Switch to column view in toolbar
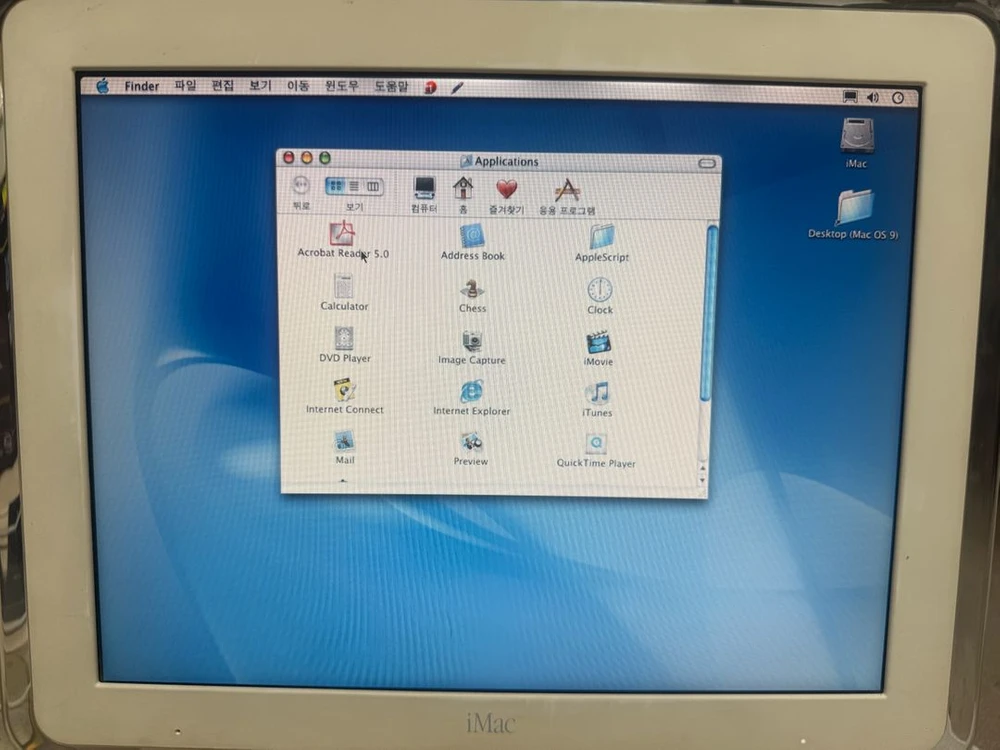The height and width of the screenshot is (750, 1000). pos(373,187)
